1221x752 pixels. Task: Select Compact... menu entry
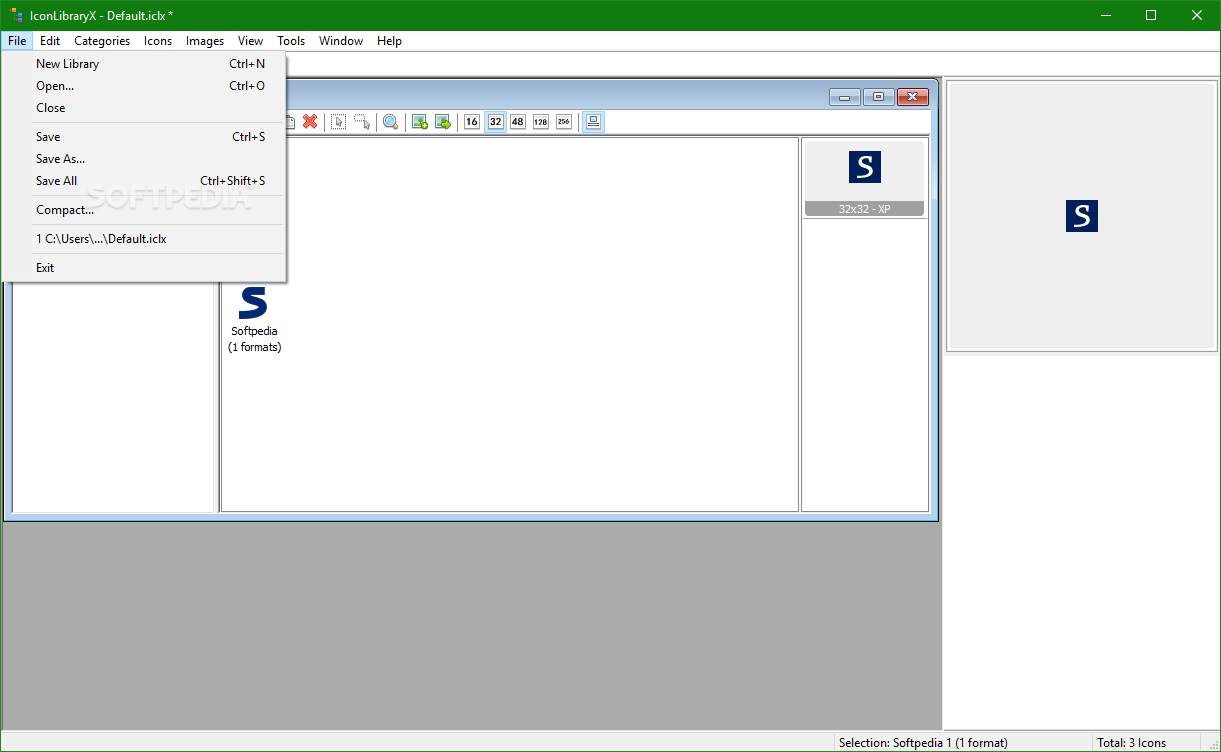(145, 210)
